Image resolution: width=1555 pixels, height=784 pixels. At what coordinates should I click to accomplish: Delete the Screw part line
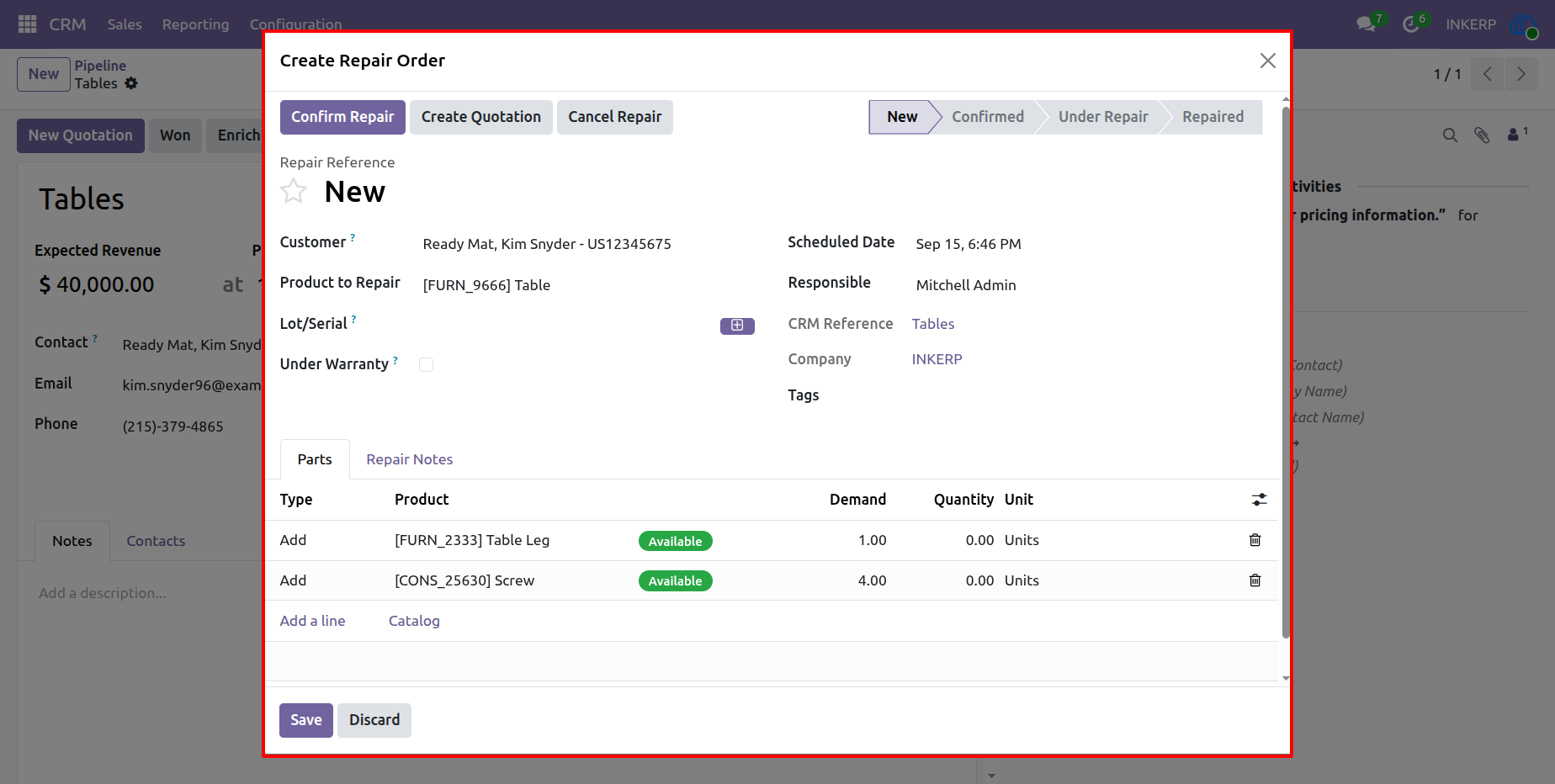[1255, 580]
